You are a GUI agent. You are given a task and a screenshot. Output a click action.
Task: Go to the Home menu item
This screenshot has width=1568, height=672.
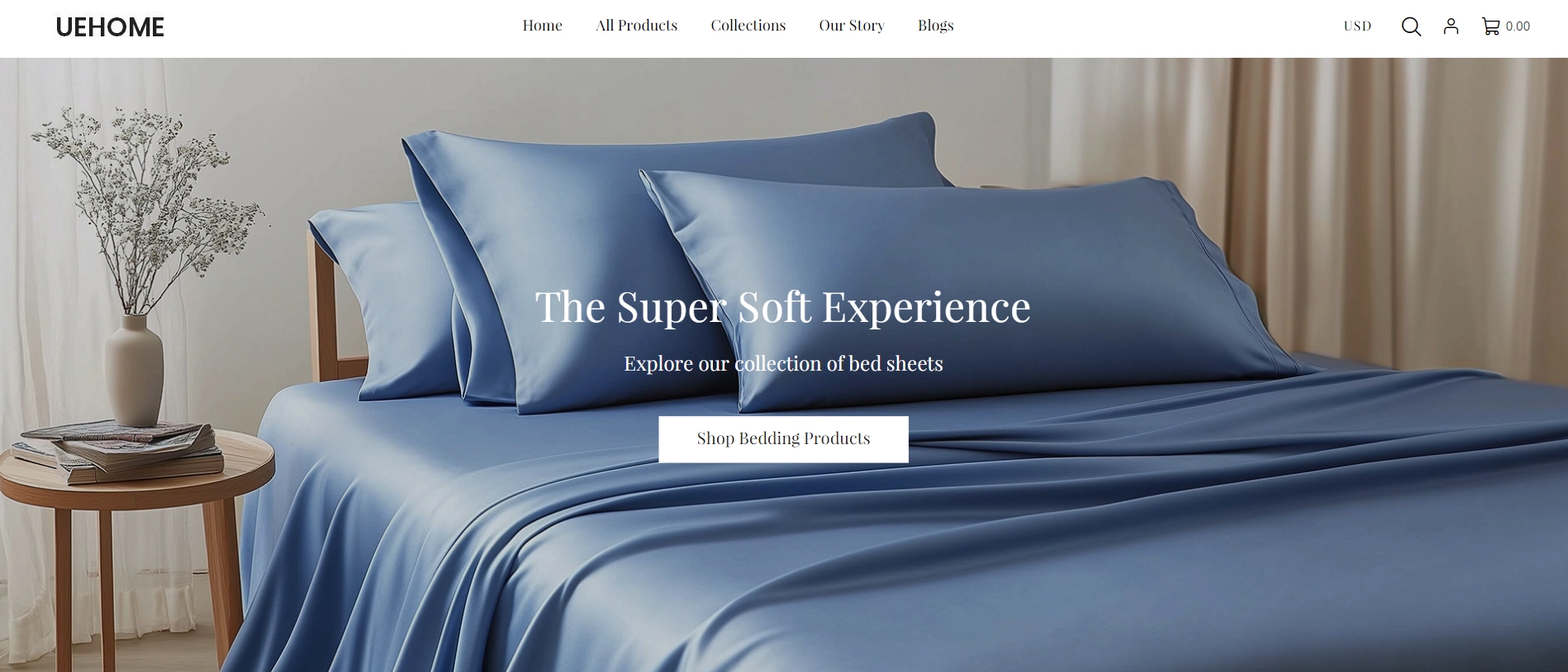coord(542,26)
